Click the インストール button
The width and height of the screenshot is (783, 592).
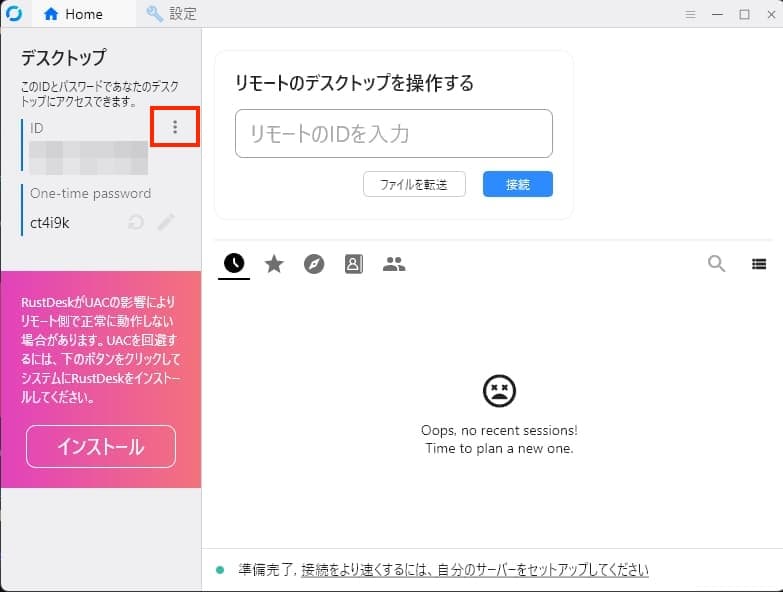pyautogui.click(x=101, y=446)
